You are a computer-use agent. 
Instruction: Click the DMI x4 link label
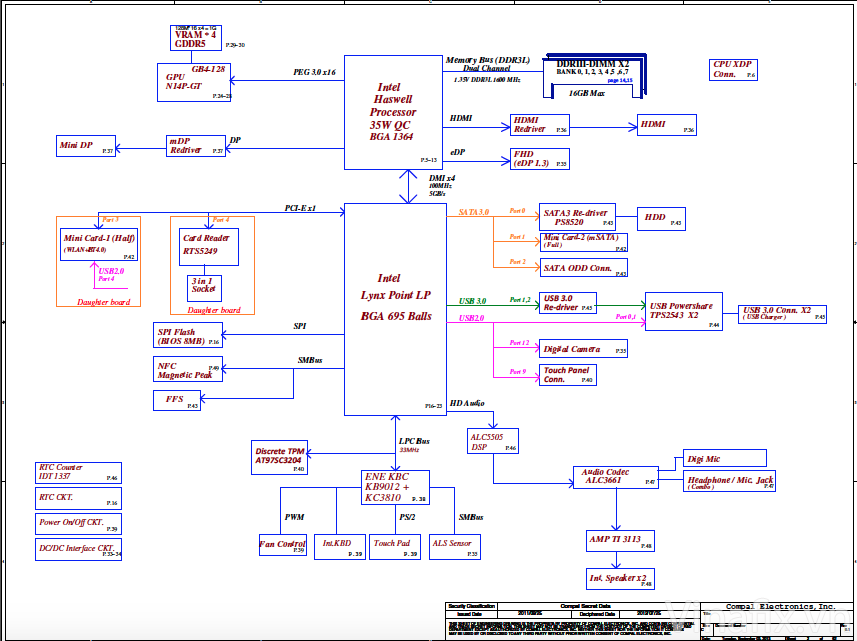click(x=442, y=178)
